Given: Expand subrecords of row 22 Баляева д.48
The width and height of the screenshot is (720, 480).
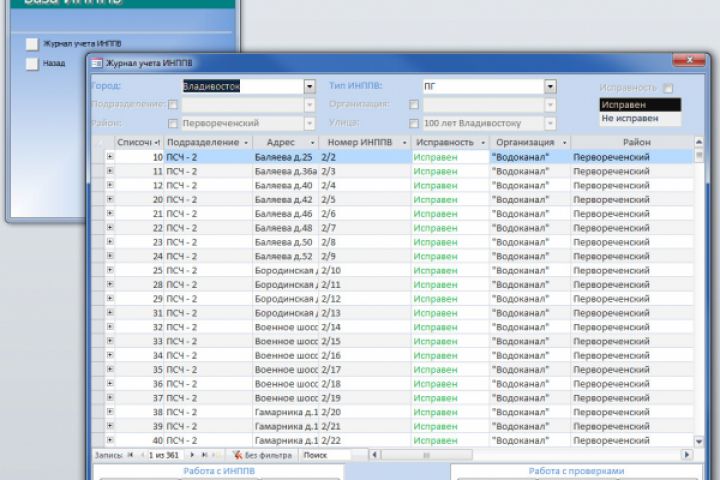Looking at the screenshot, I should point(110,228).
